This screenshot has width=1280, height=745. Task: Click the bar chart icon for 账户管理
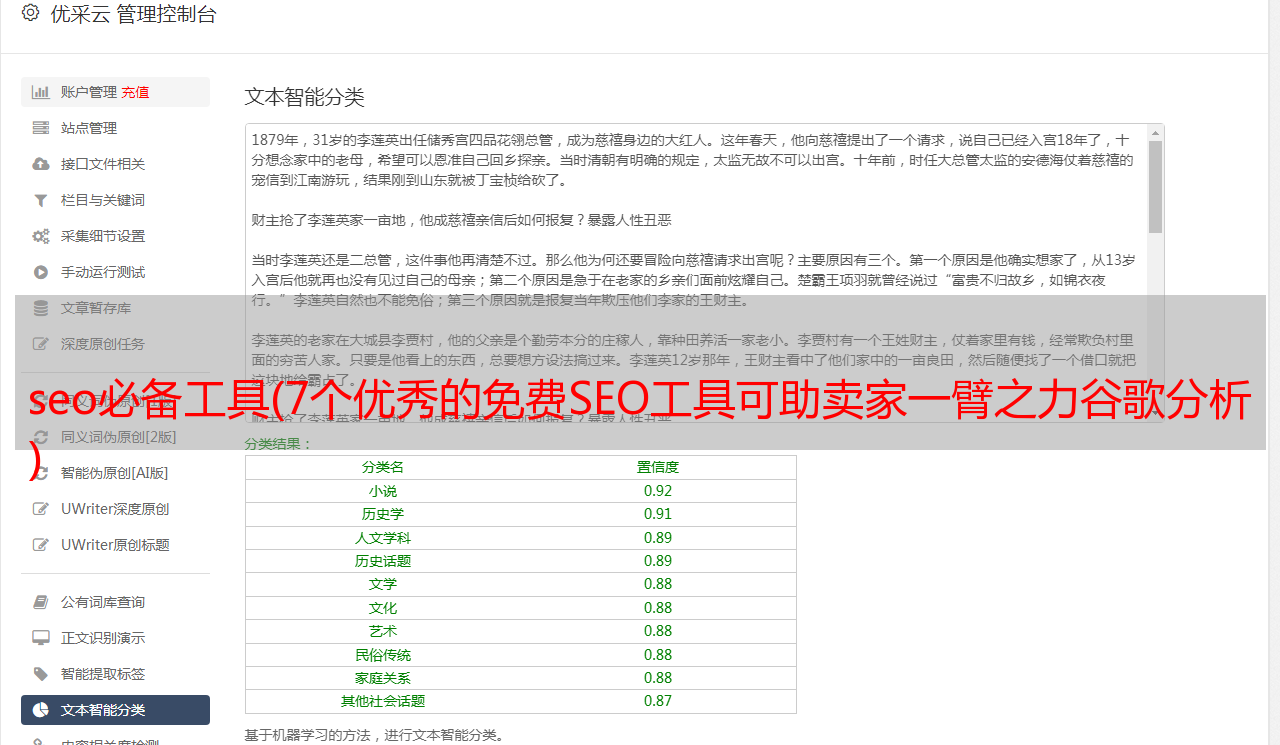(x=41, y=92)
